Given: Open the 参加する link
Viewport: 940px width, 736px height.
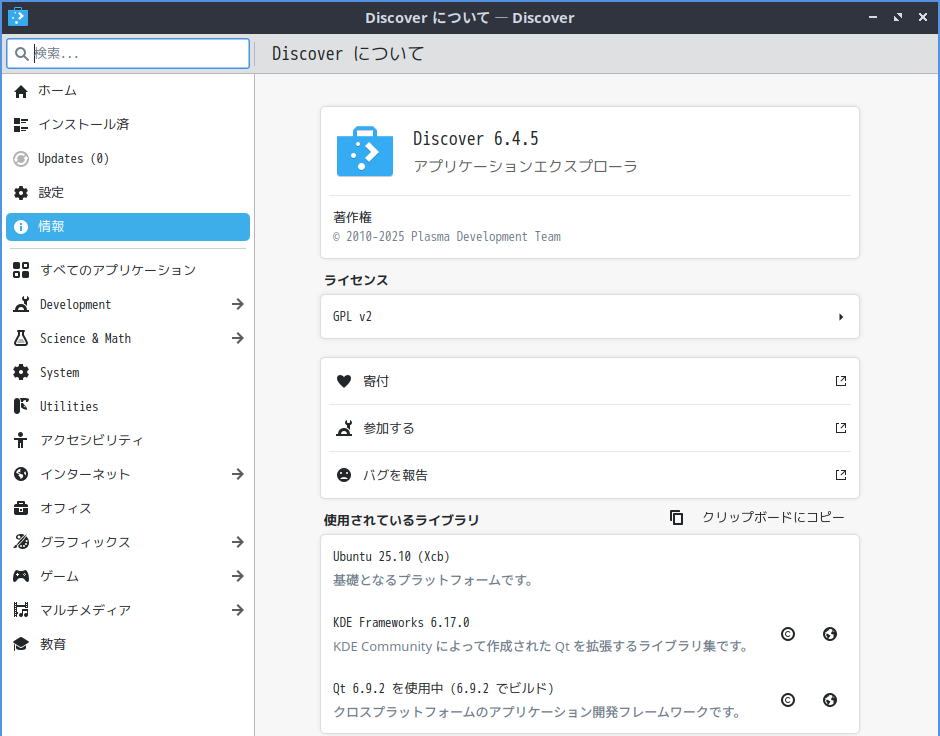Looking at the screenshot, I should [590, 428].
